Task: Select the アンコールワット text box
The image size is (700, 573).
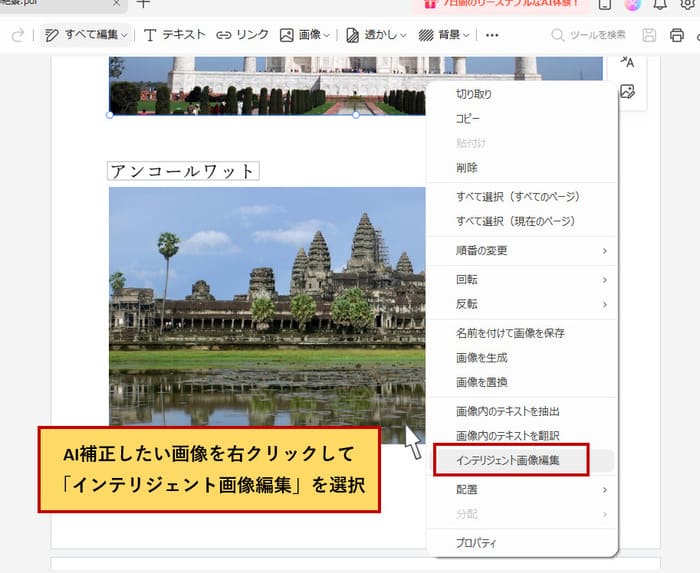Action: tap(183, 171)
